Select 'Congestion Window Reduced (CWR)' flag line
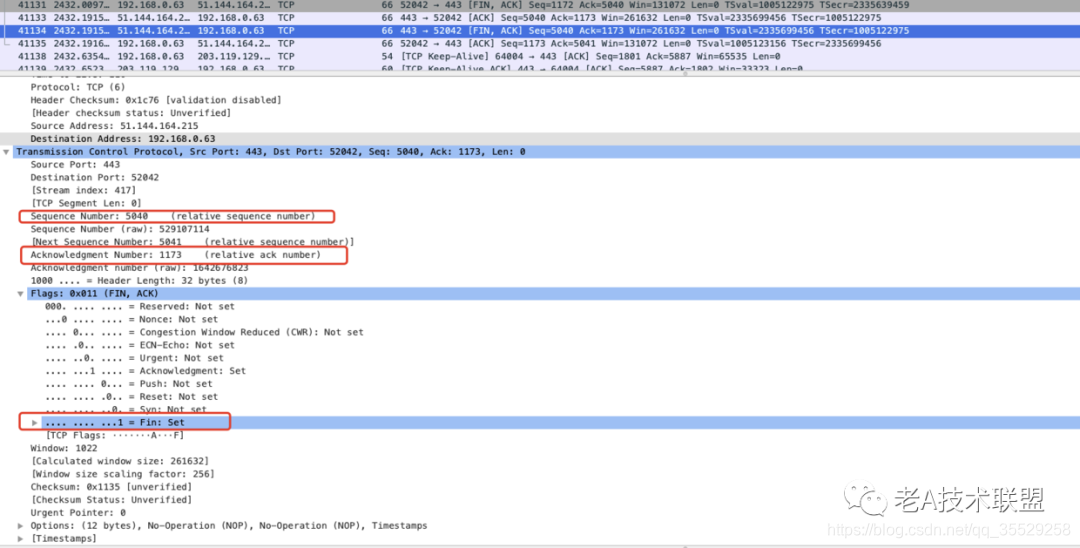Image resolution: width=1080 pixels, height=548 pixels. click(x=204, y=333)
